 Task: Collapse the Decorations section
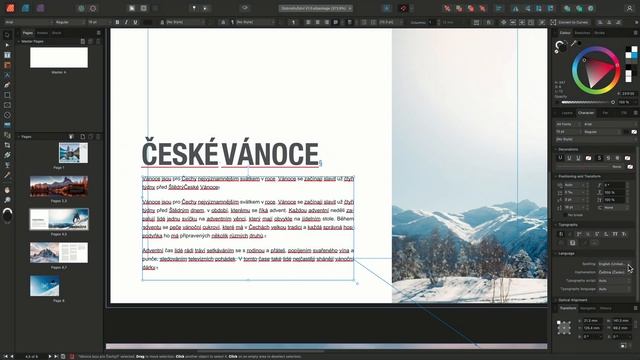[x=556, y=149]
